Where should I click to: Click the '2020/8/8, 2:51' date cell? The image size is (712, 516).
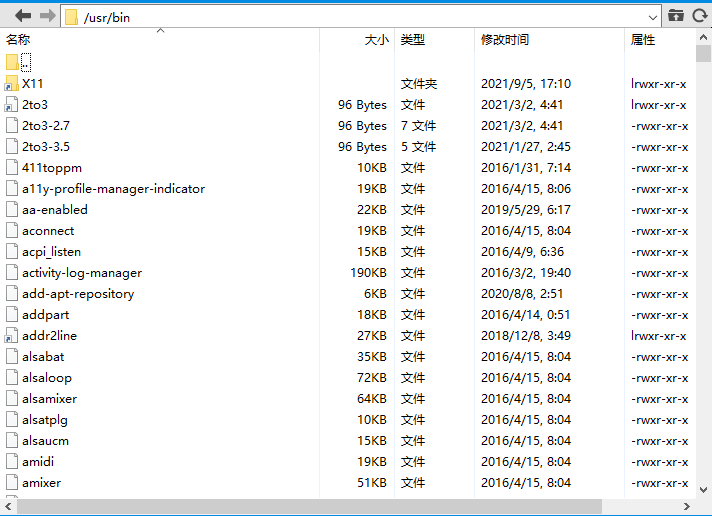click(522, 293)
